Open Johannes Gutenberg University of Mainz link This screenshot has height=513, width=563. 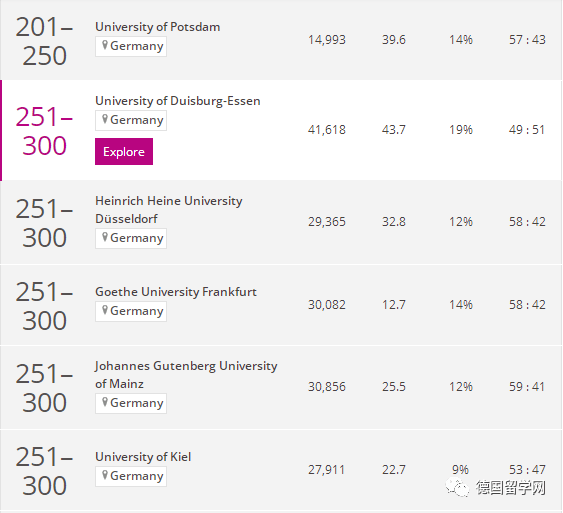(x=186, y=374)
